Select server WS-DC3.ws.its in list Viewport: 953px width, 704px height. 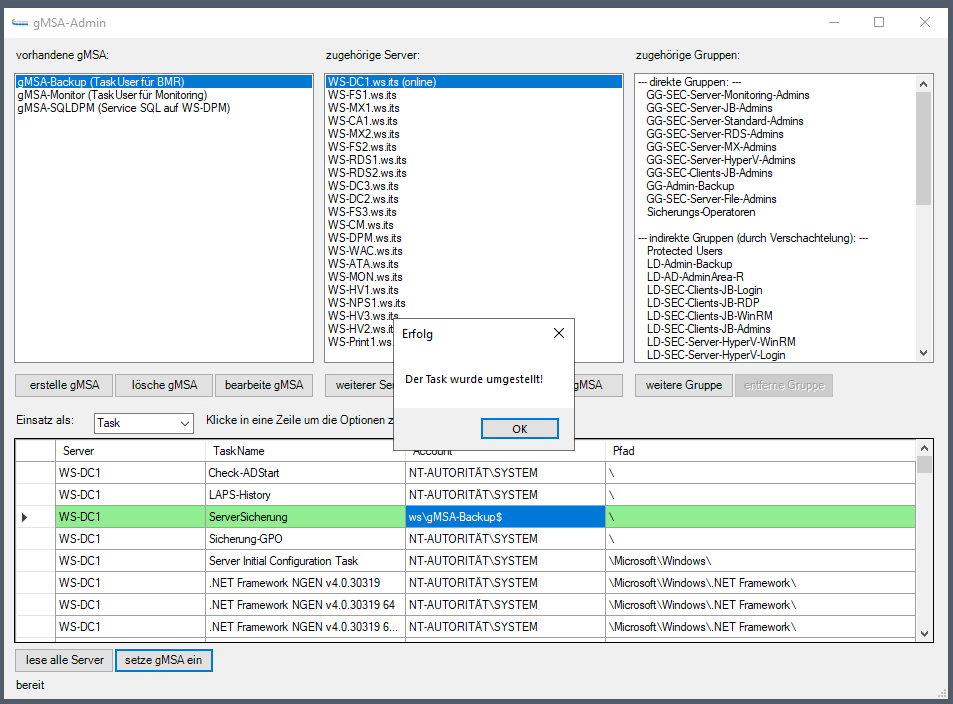tap(474, 186)
